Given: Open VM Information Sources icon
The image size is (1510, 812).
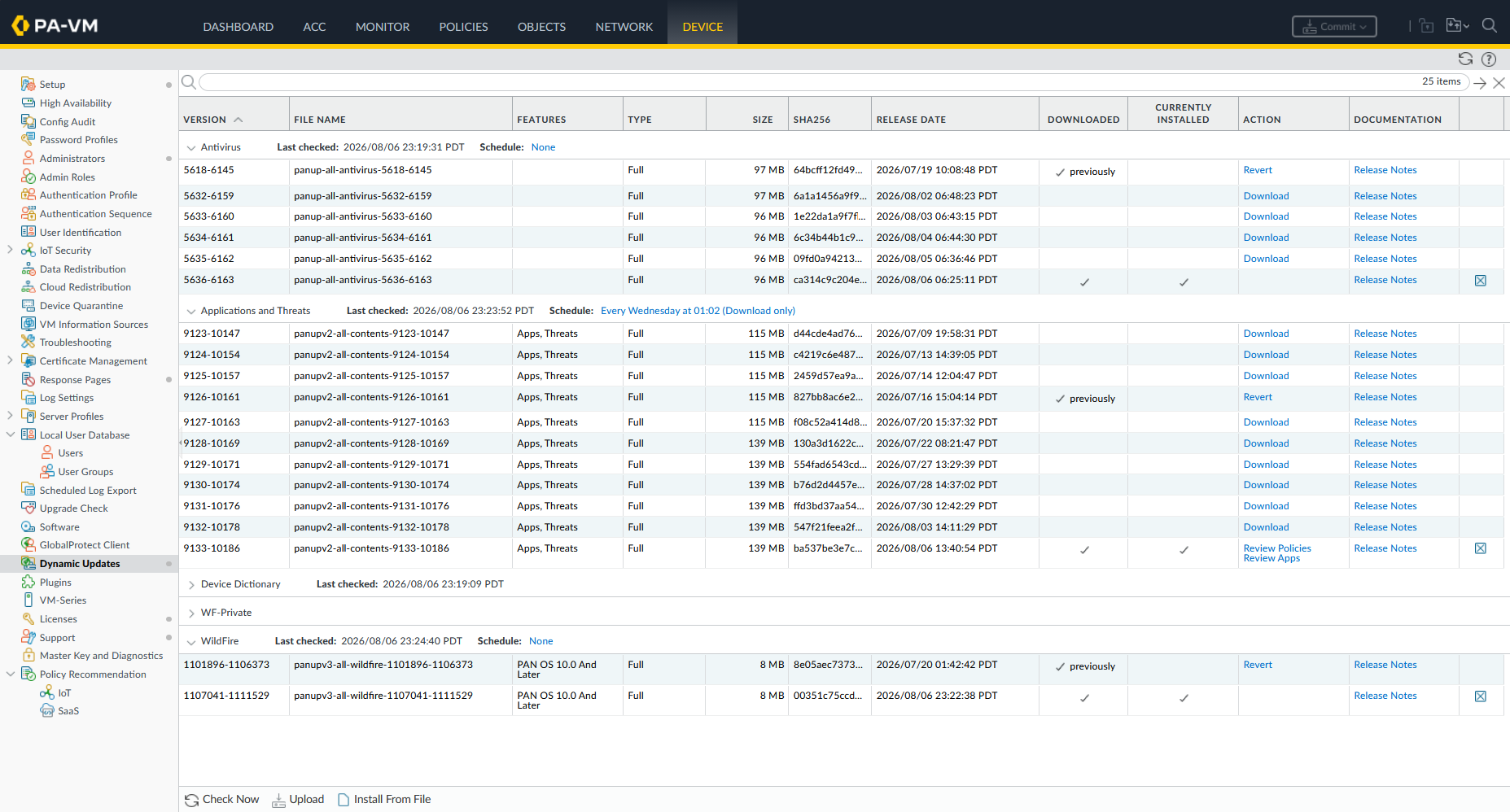Looking at the screenshot, I should (x=28, y=324).
